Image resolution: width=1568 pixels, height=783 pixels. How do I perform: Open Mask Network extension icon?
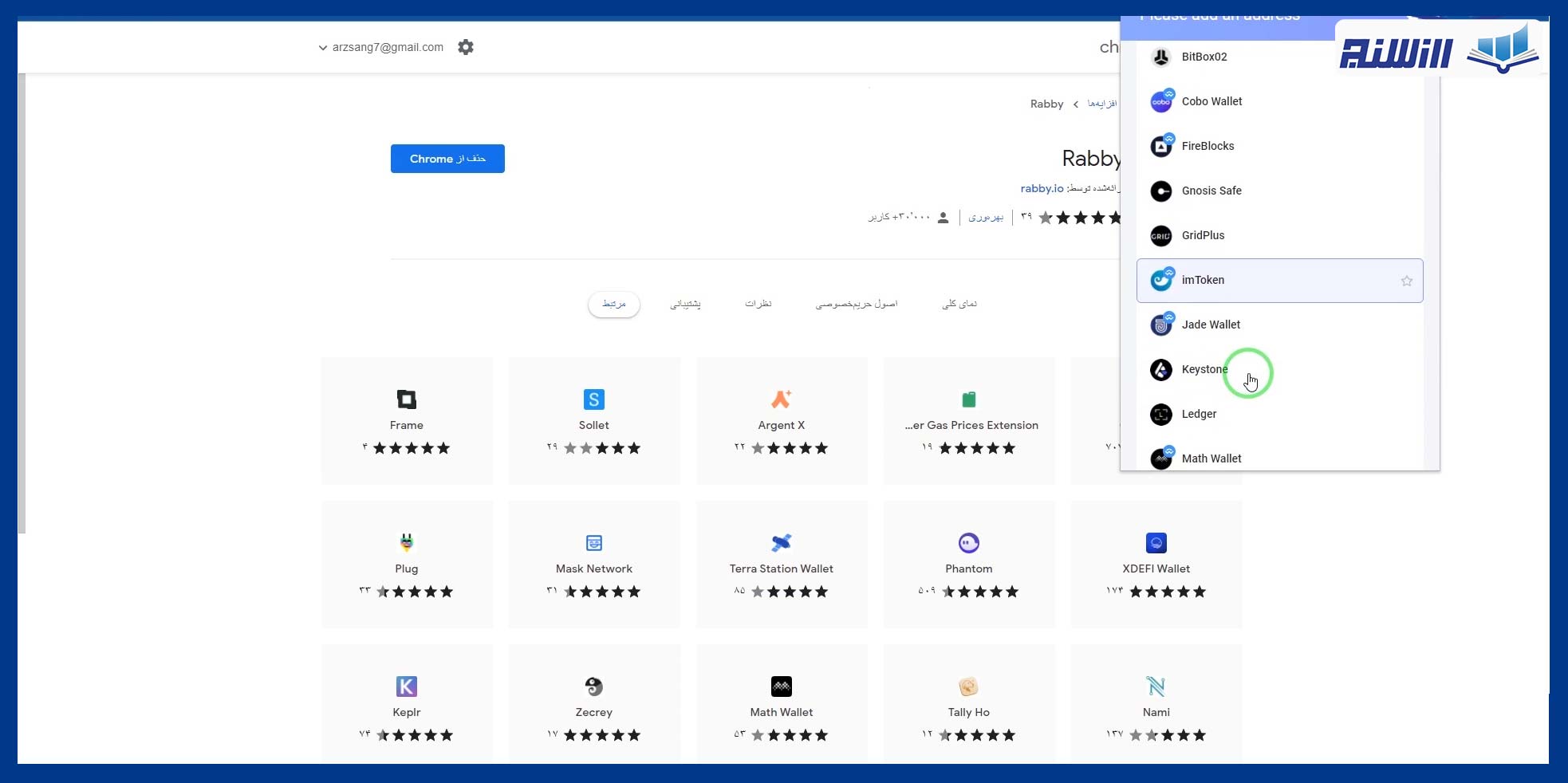(594, 543)
